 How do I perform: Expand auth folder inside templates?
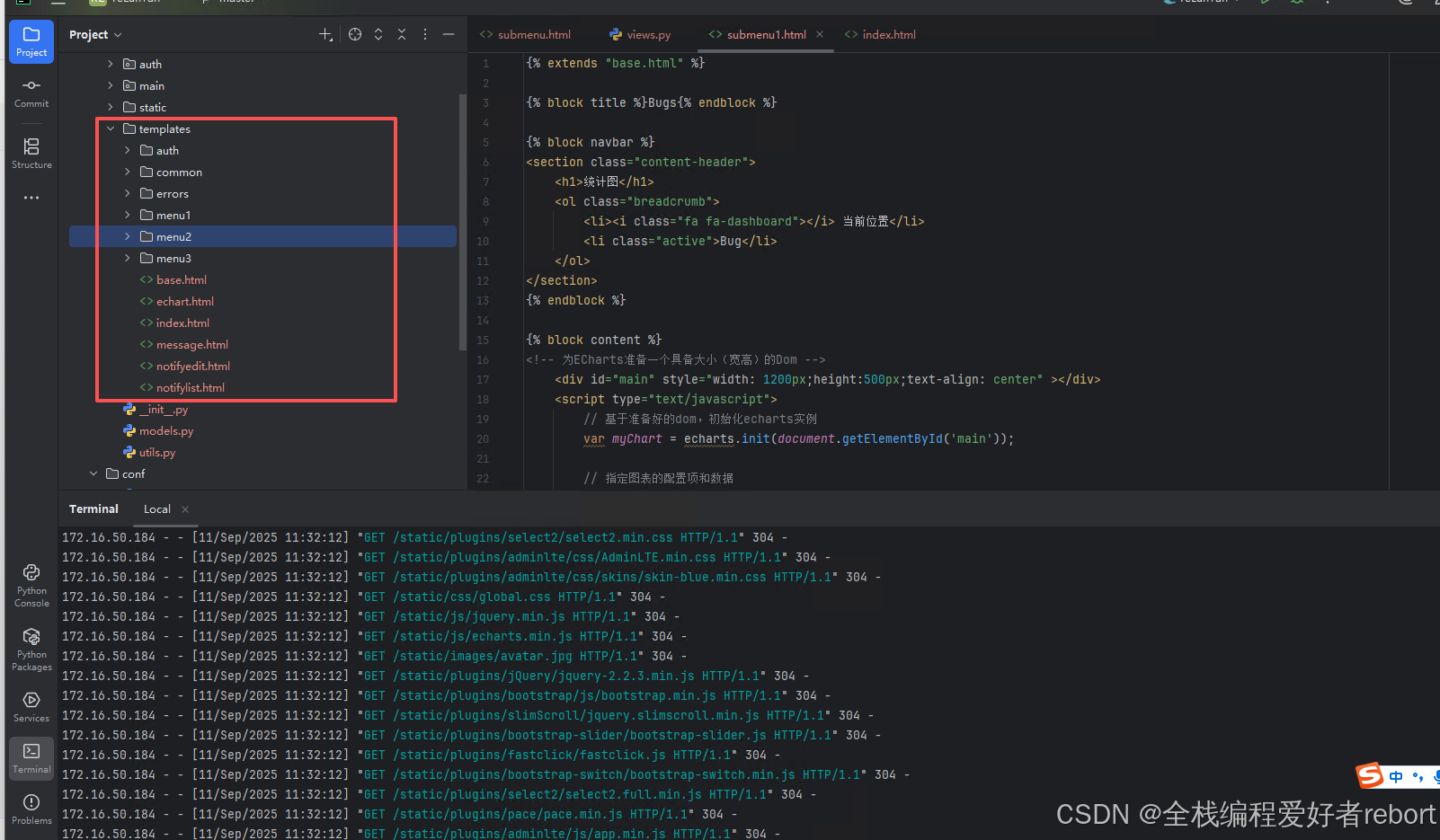128,151
